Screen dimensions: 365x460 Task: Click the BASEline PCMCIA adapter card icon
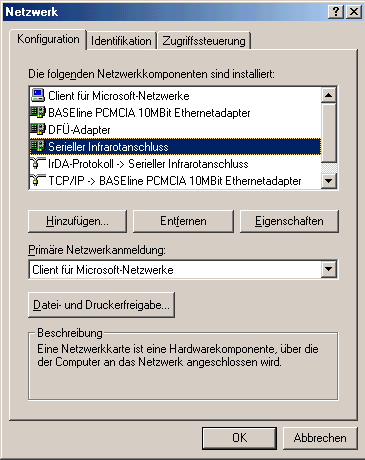(38, 112)
